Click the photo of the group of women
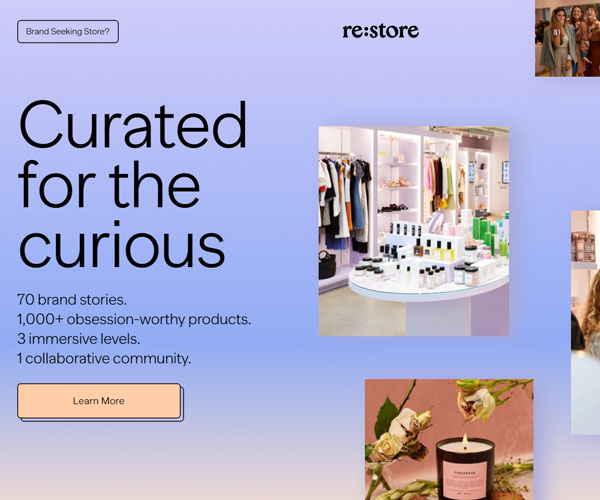 [x=567, y=38]
